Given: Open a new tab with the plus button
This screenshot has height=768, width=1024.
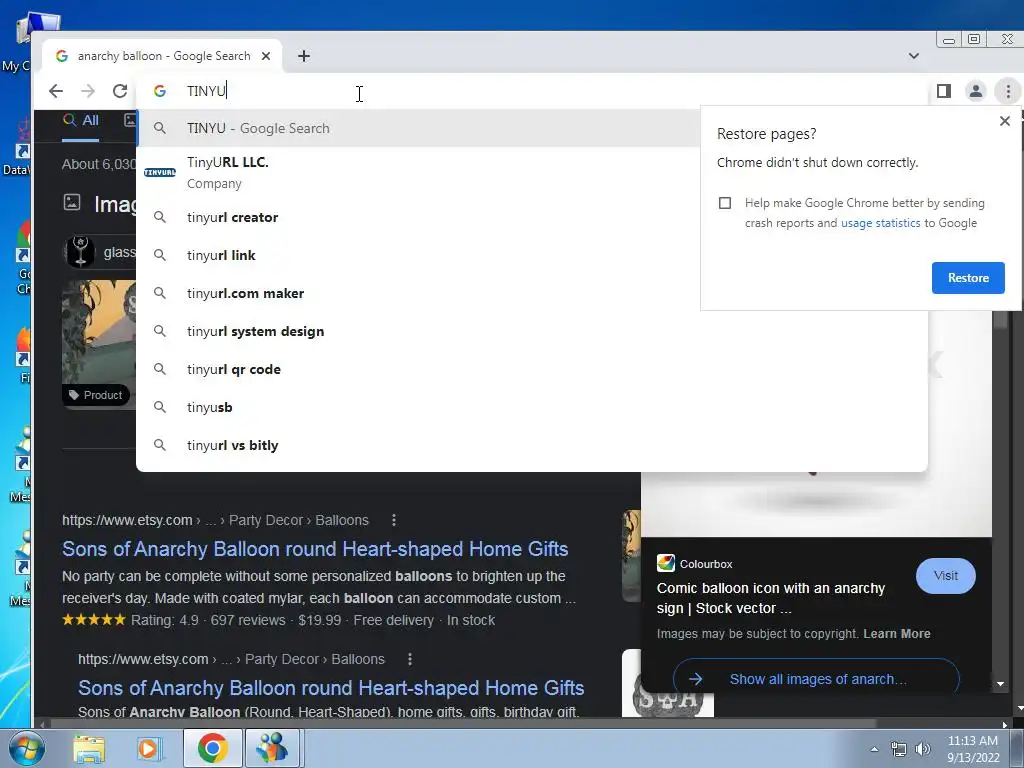Looking at the screenshot, I should tap(304, 56).
